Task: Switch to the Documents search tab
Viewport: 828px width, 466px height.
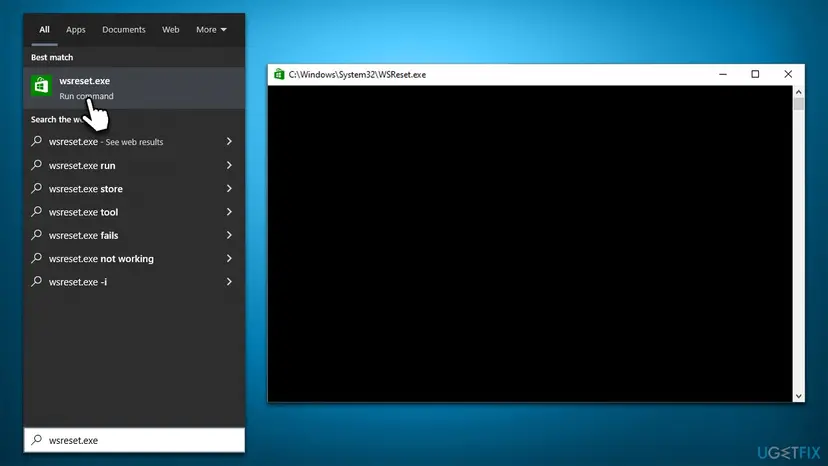Action: (x=124, y=30)
